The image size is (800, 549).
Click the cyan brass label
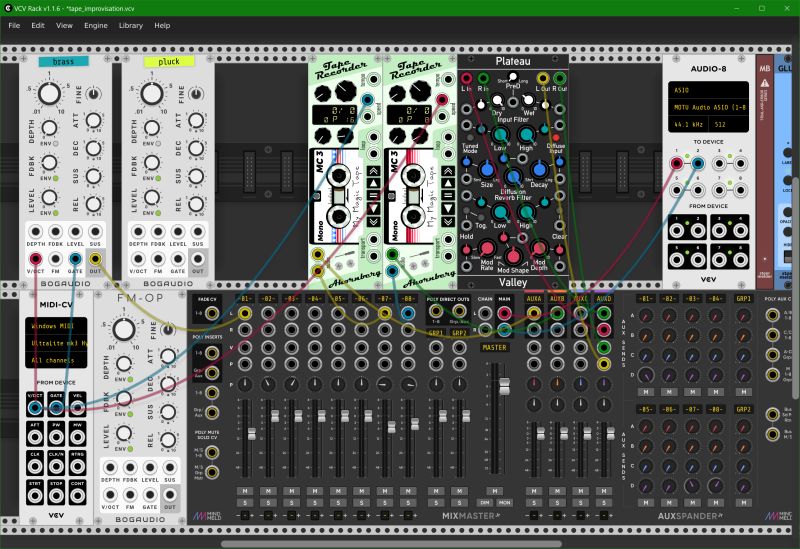64,61
